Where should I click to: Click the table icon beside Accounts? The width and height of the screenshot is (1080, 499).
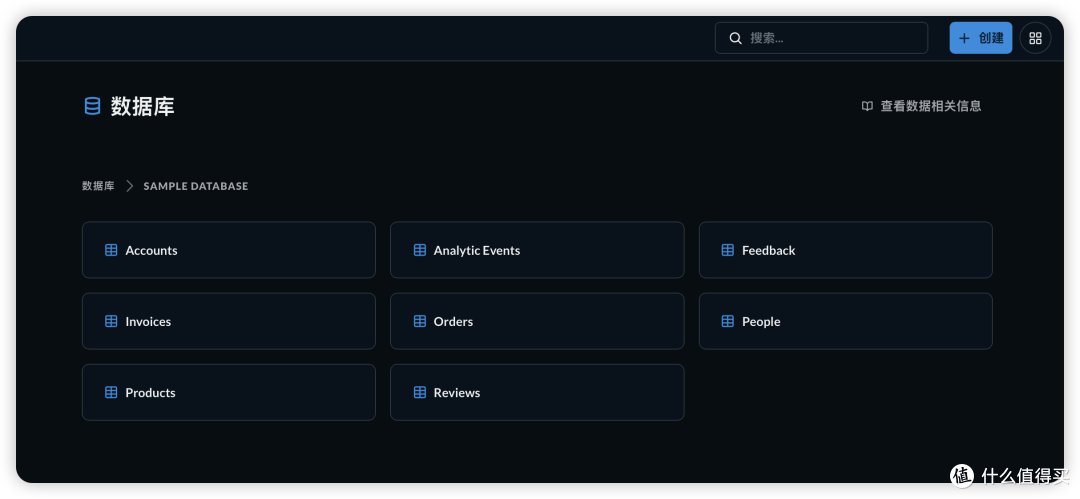coord(111,250)
